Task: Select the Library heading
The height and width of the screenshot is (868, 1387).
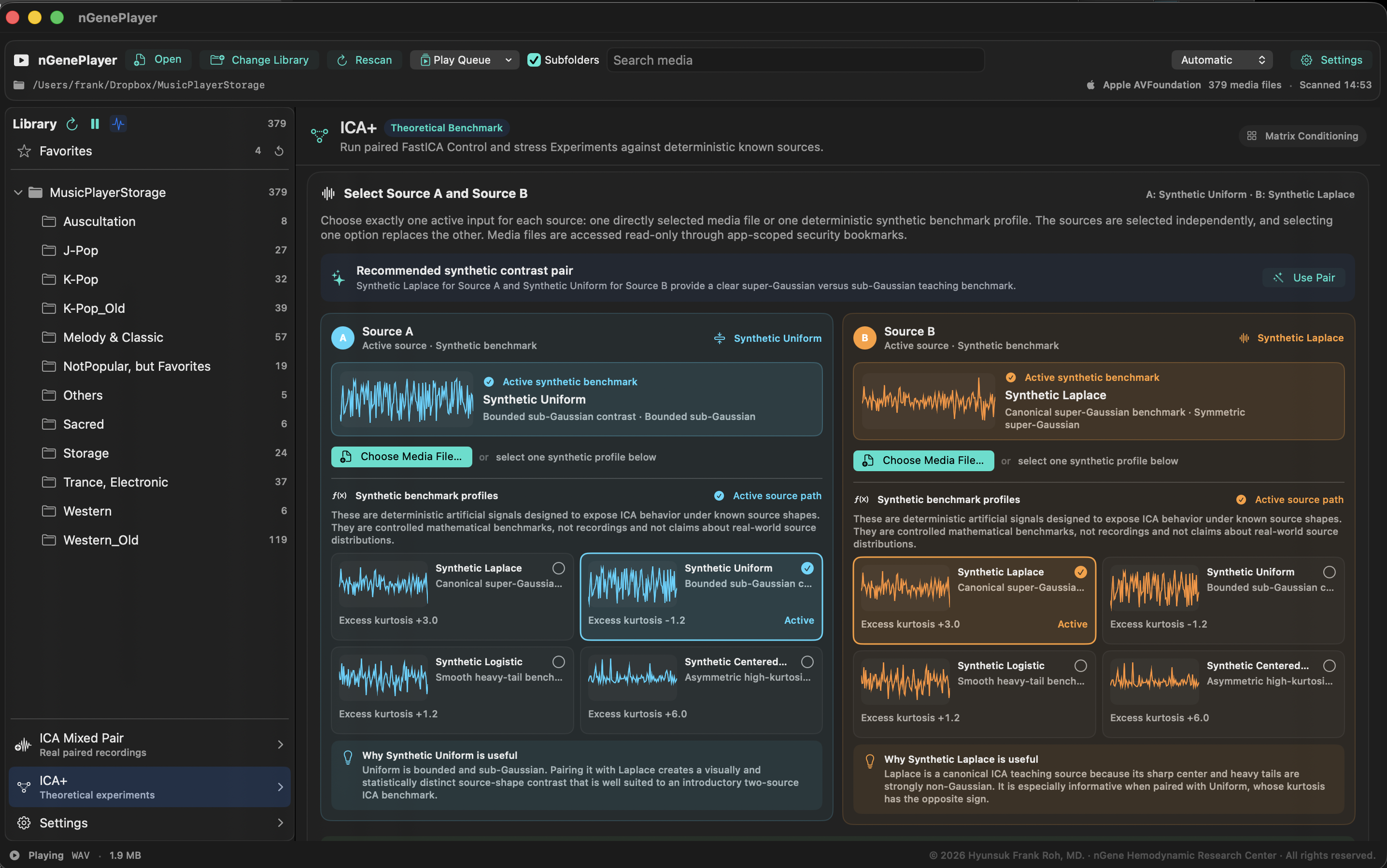Action: (x=34, y=124)
